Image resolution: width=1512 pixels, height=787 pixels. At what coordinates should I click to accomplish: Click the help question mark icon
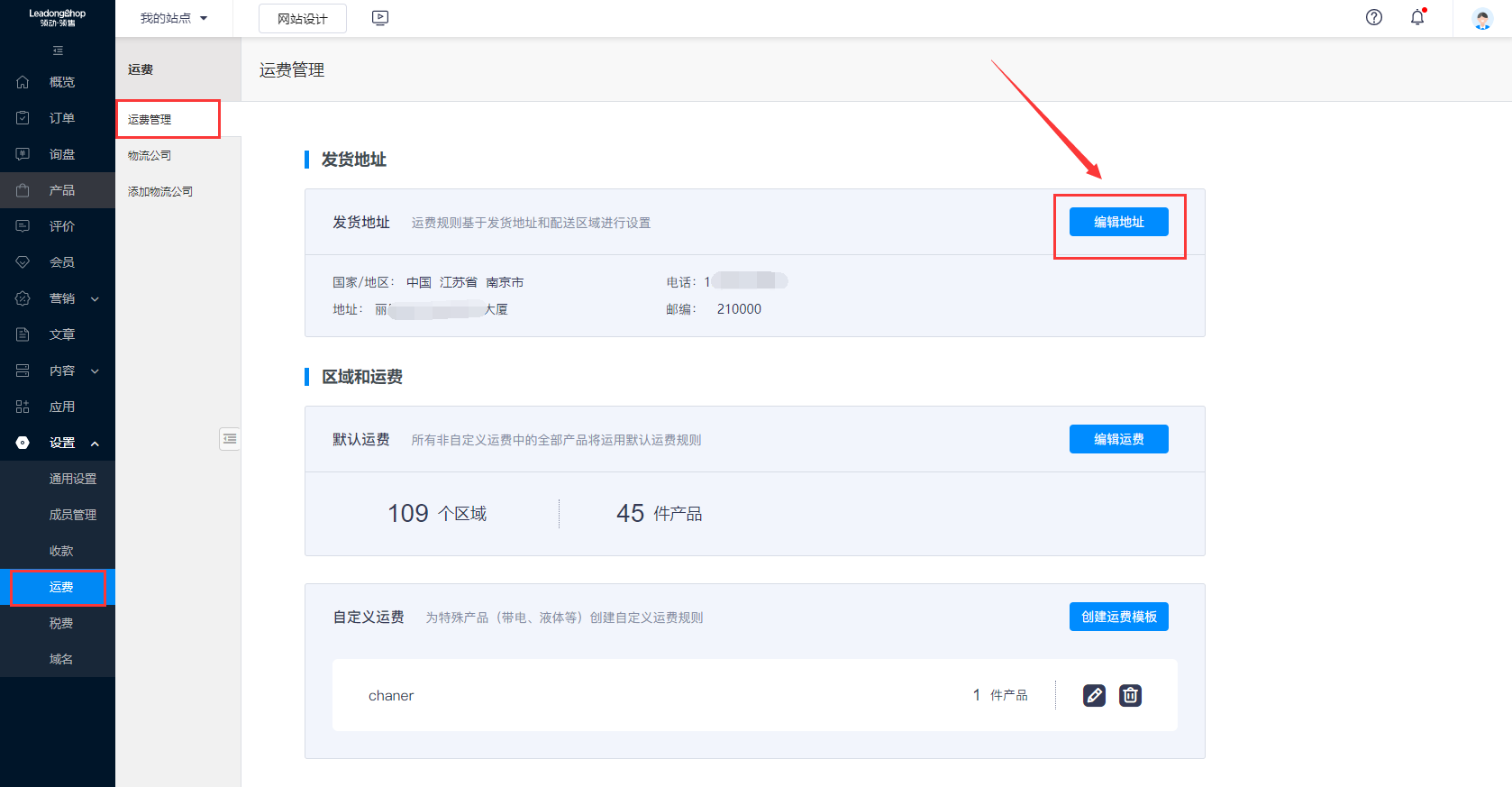(1373, 17)
